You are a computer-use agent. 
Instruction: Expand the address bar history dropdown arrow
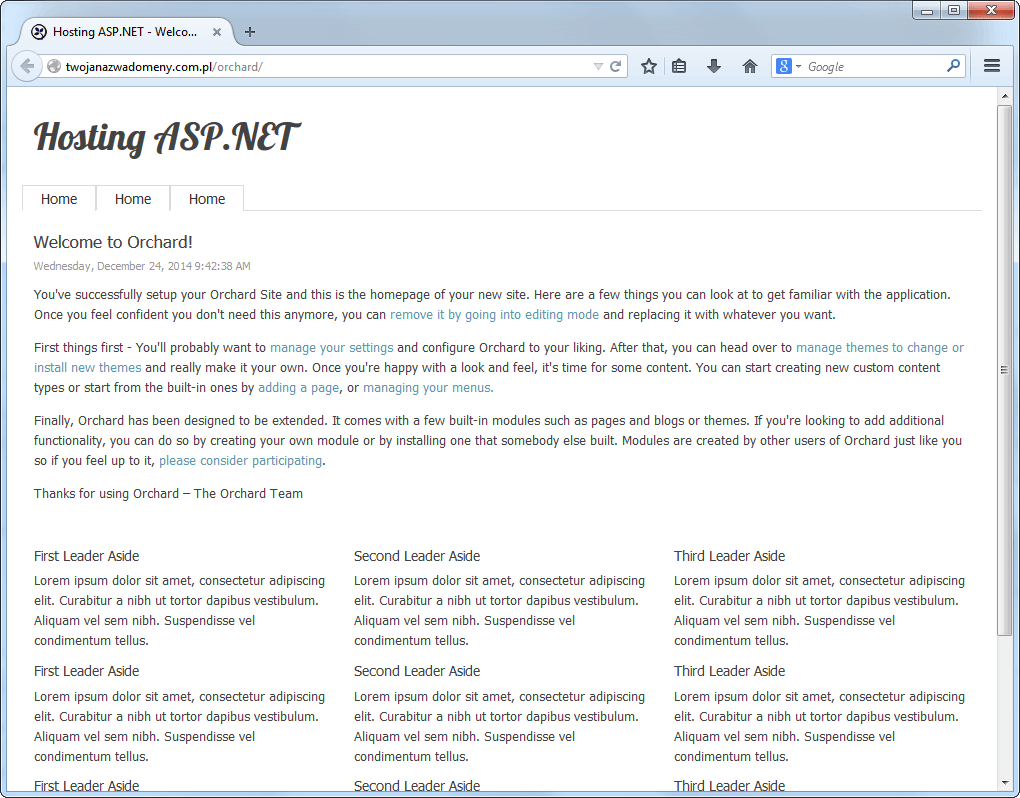598,66
